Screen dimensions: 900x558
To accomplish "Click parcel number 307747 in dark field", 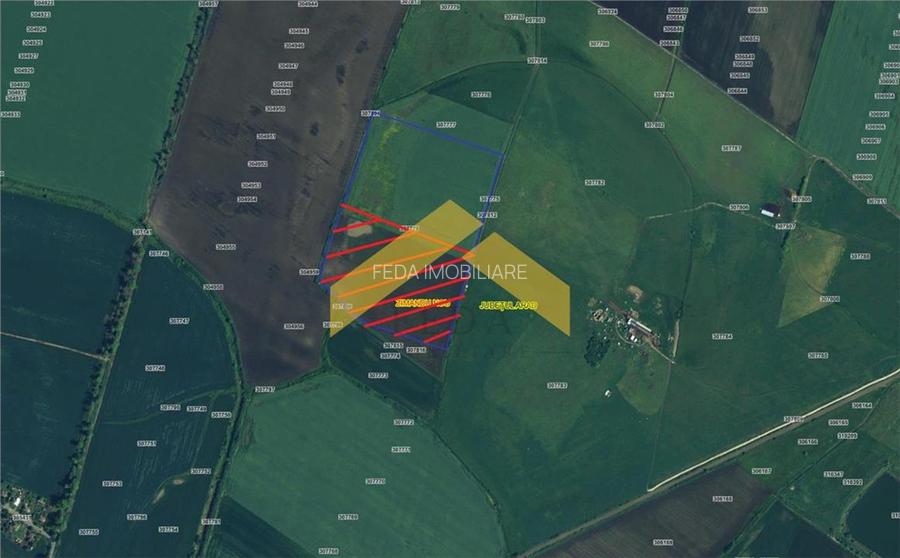I will coord(179,321).
